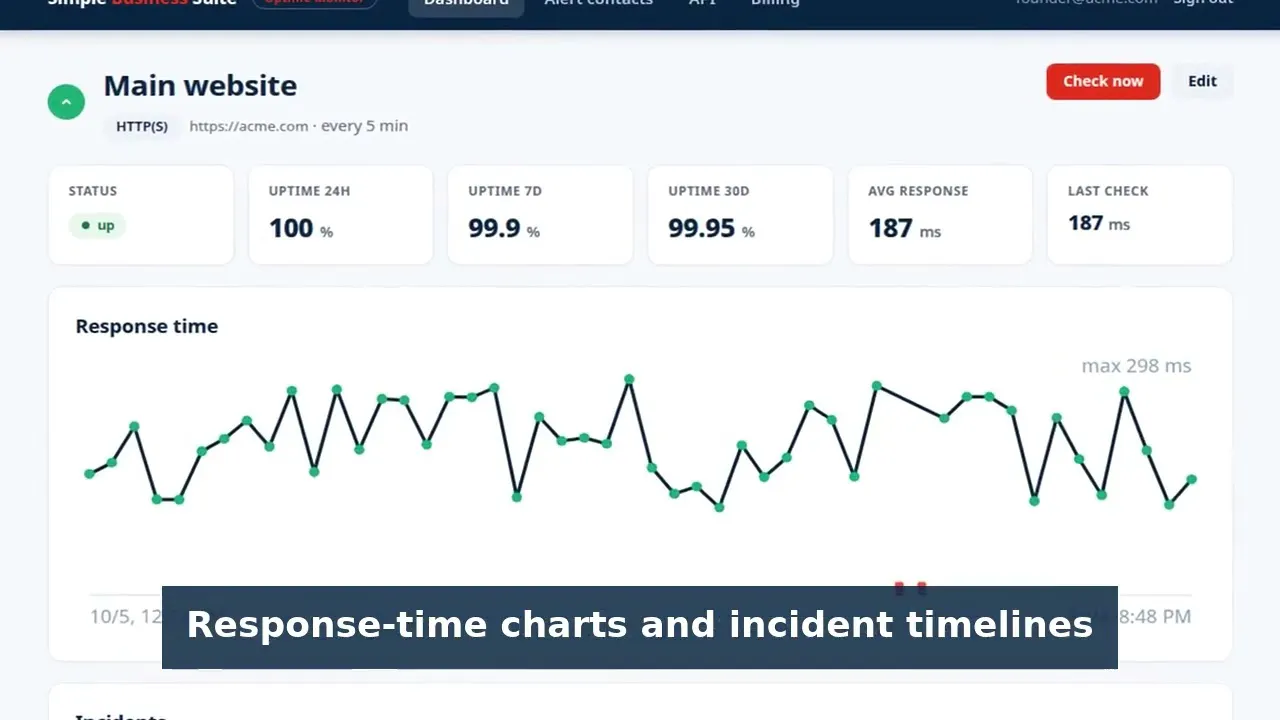Click the Last Check value "187 ms"
Screen dimensions: 1280x720
pyautogui.click(x=1099, y=223)
